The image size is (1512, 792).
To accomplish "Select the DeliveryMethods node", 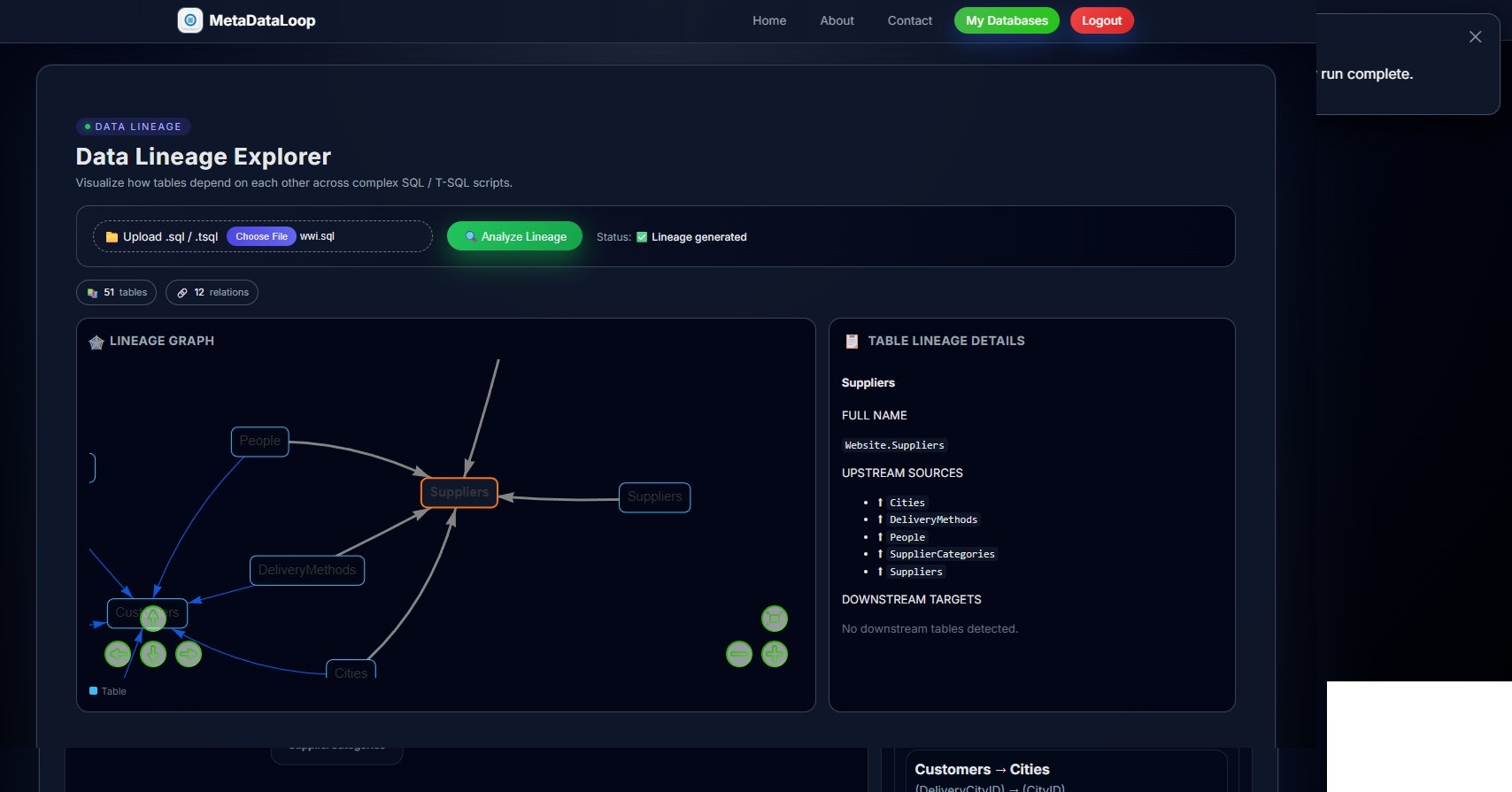I will (307, 570).
